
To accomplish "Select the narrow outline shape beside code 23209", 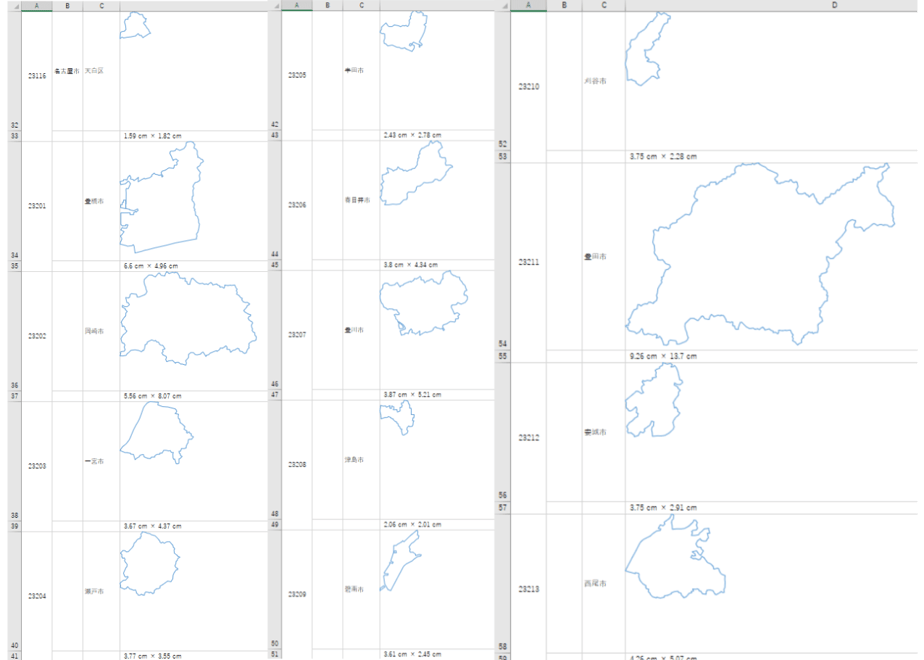I will [x=401, y=560].
